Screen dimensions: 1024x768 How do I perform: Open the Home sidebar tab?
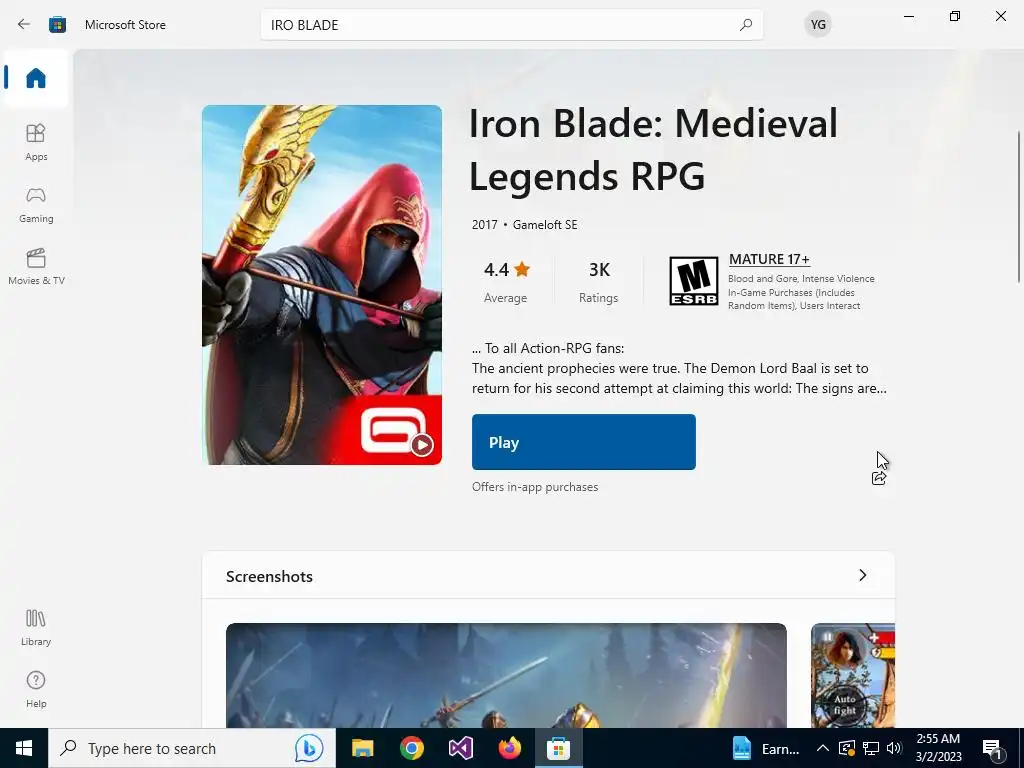tap(36, 78)
